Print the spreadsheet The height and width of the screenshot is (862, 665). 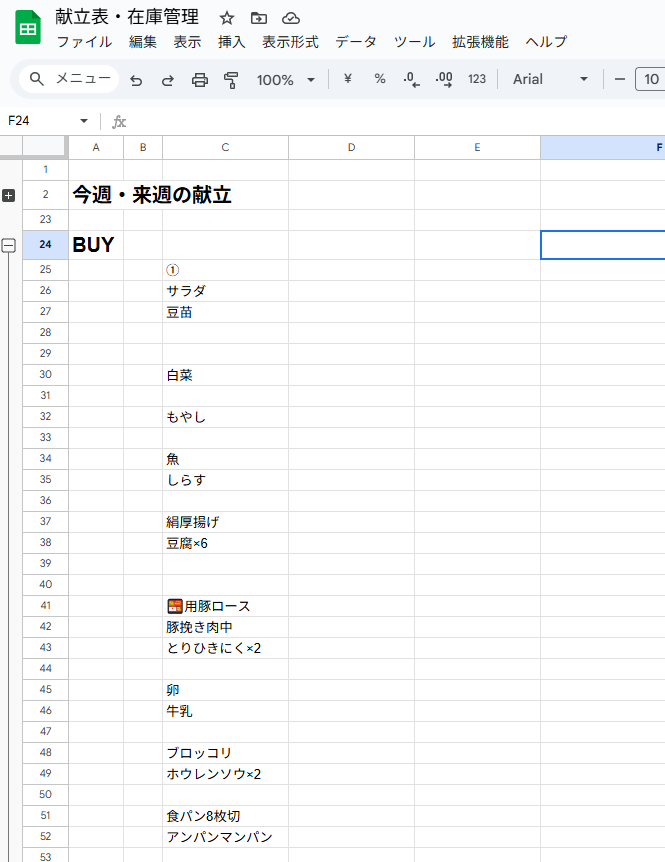tap(200, 80)
